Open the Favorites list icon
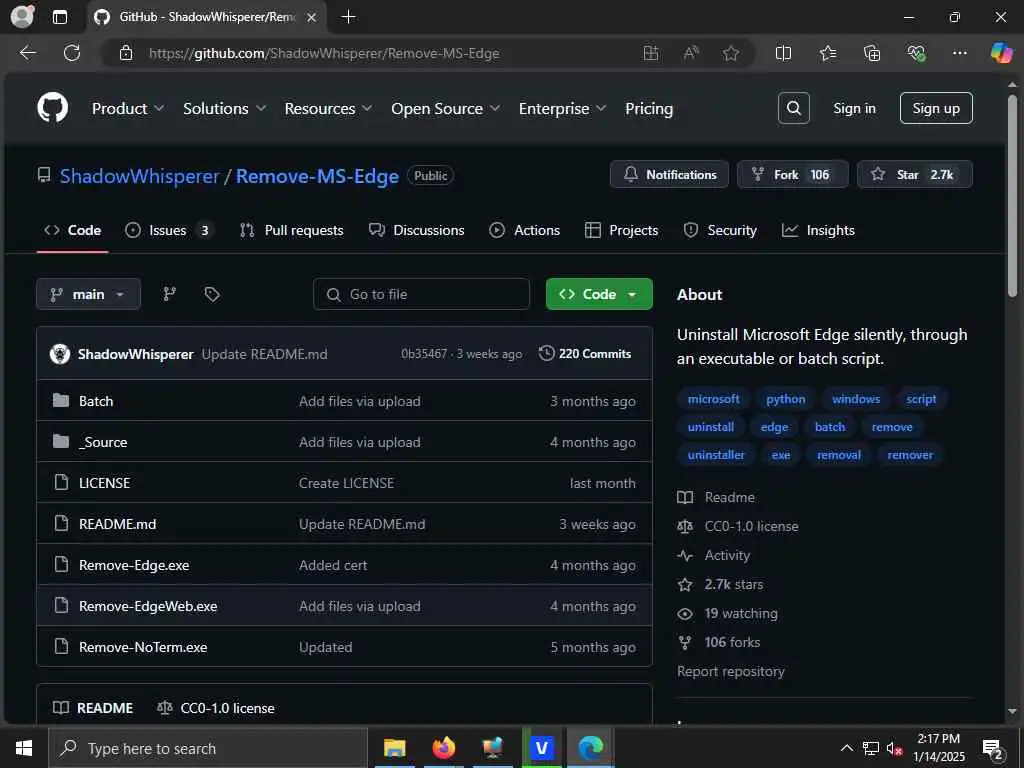This screenshot has width=1024, height=768. pos(827,53)
